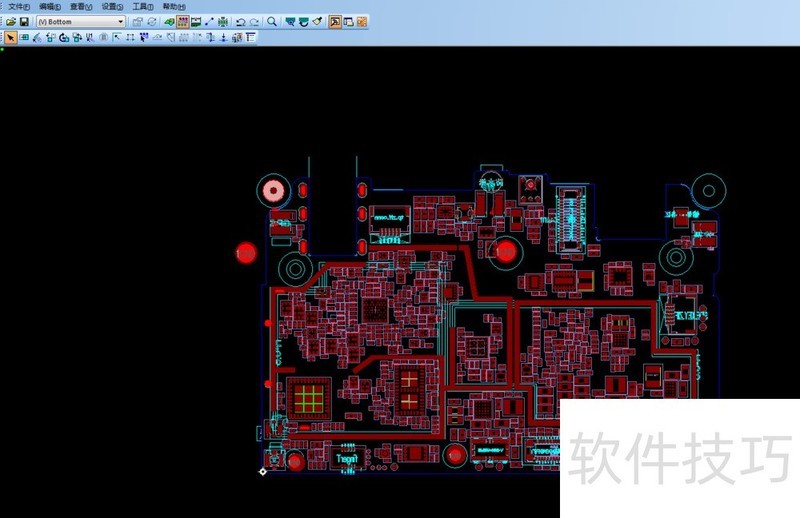
Task: Open the Dimensioning toolbar icon
Action: (196, 22)
